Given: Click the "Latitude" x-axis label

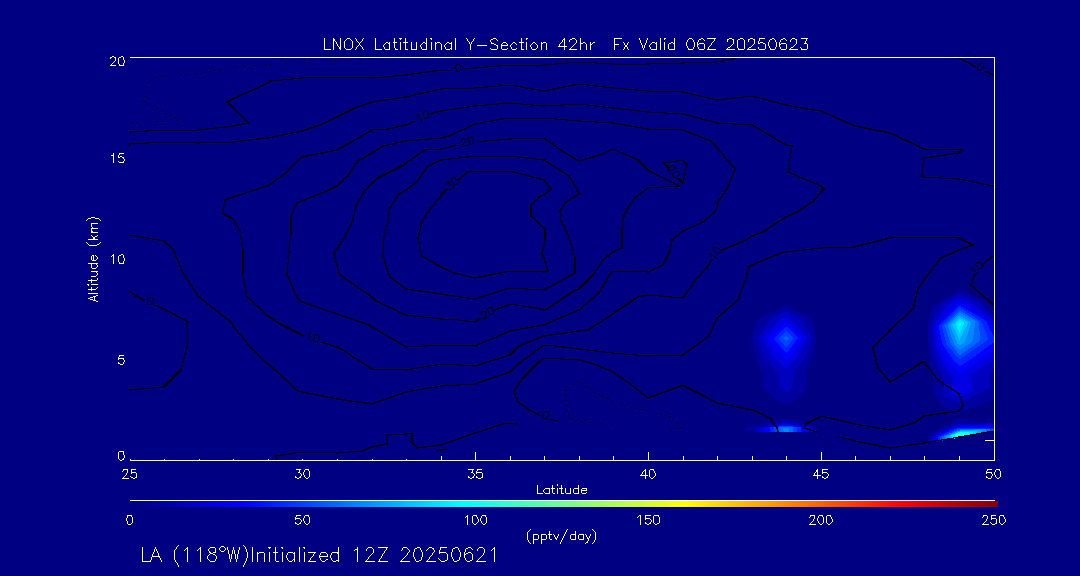Looking at the screenshot, I should [x=561, y=491].
